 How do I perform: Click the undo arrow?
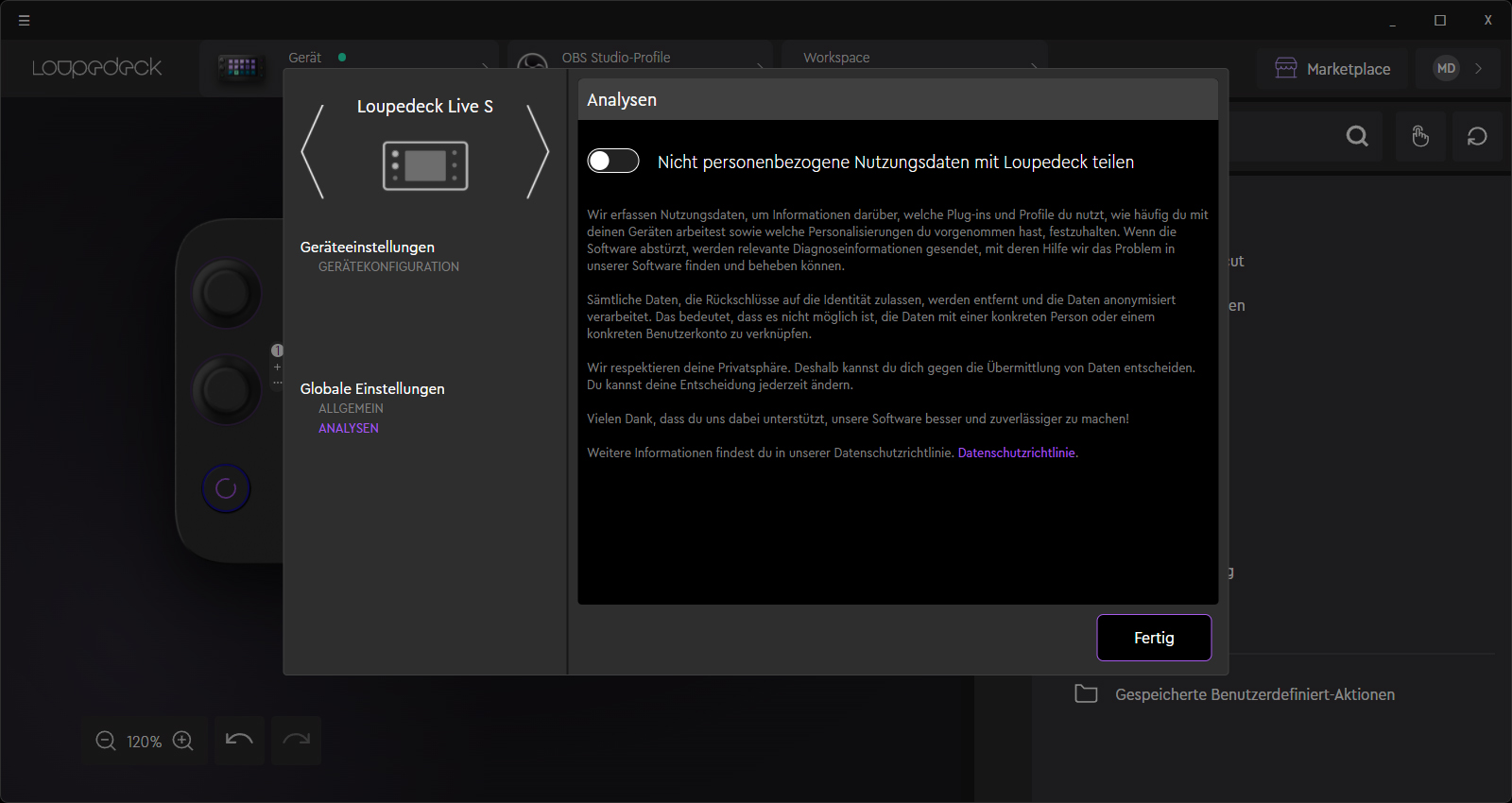239,740
